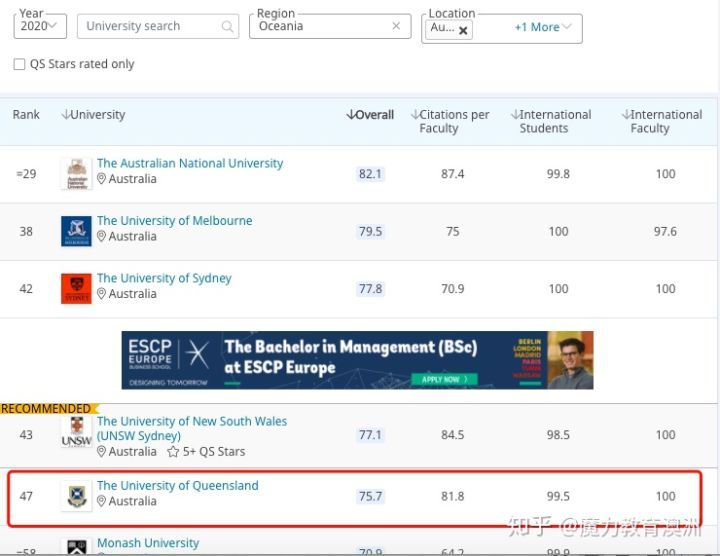Click the overall score 77.1

(370, 435)
